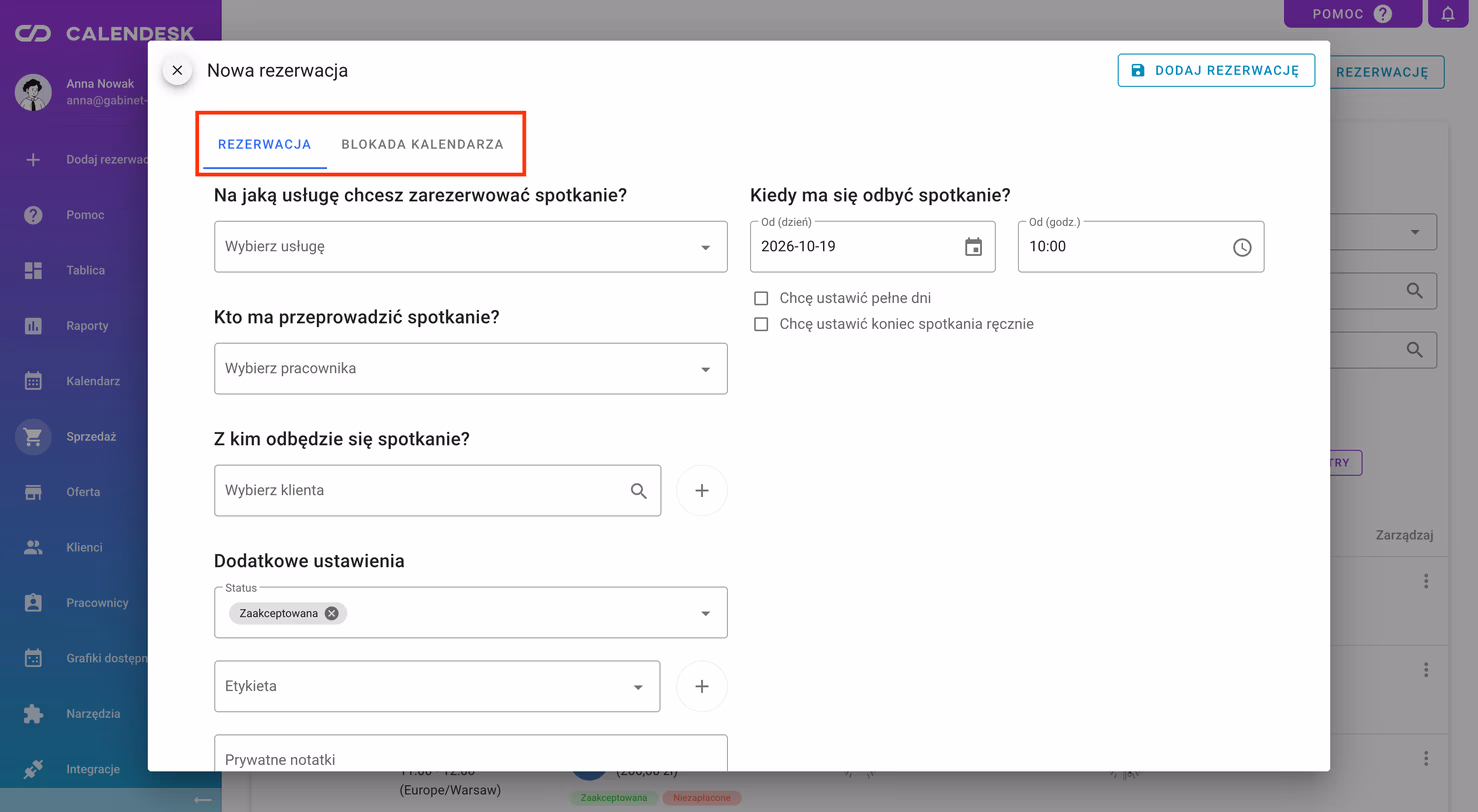Add new label with plus button
1478x812 pixels.
tap(702, 686)
